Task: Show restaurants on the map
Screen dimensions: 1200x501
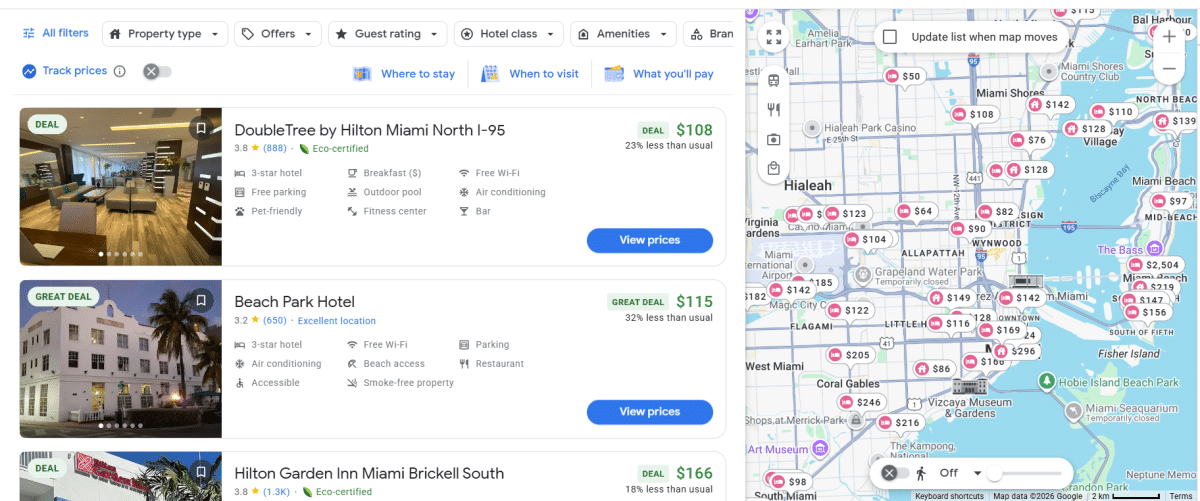Action: (773, 110)
